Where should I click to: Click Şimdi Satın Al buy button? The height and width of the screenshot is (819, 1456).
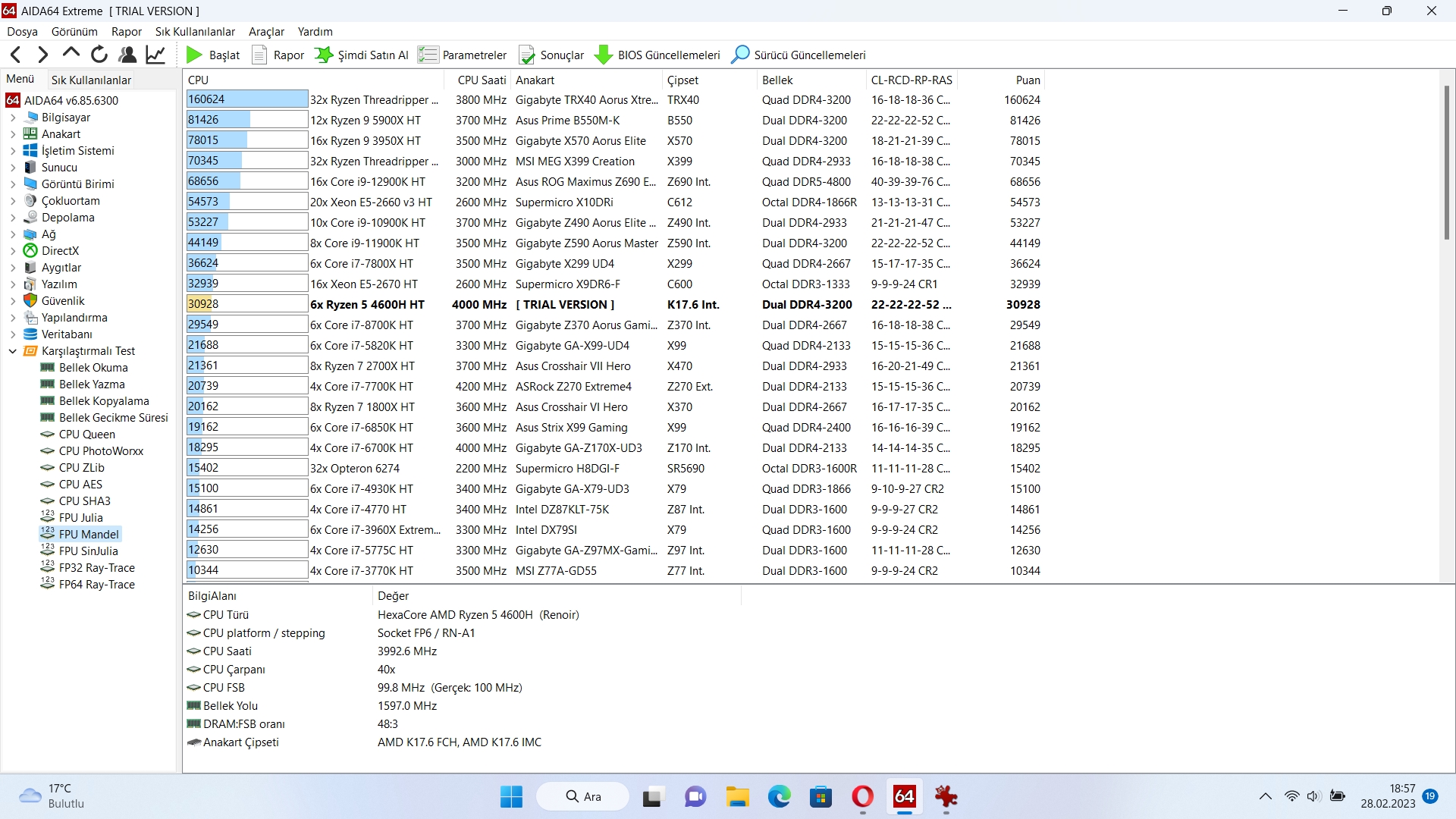pos(362,55)
